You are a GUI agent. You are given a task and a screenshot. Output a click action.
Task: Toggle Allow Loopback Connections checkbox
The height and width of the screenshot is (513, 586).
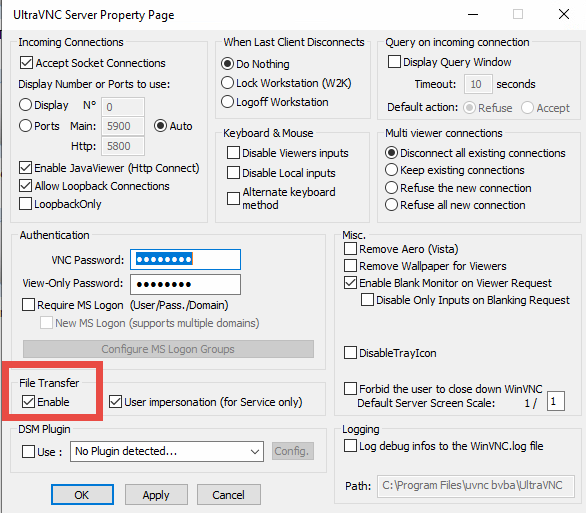tap(25, 186)
